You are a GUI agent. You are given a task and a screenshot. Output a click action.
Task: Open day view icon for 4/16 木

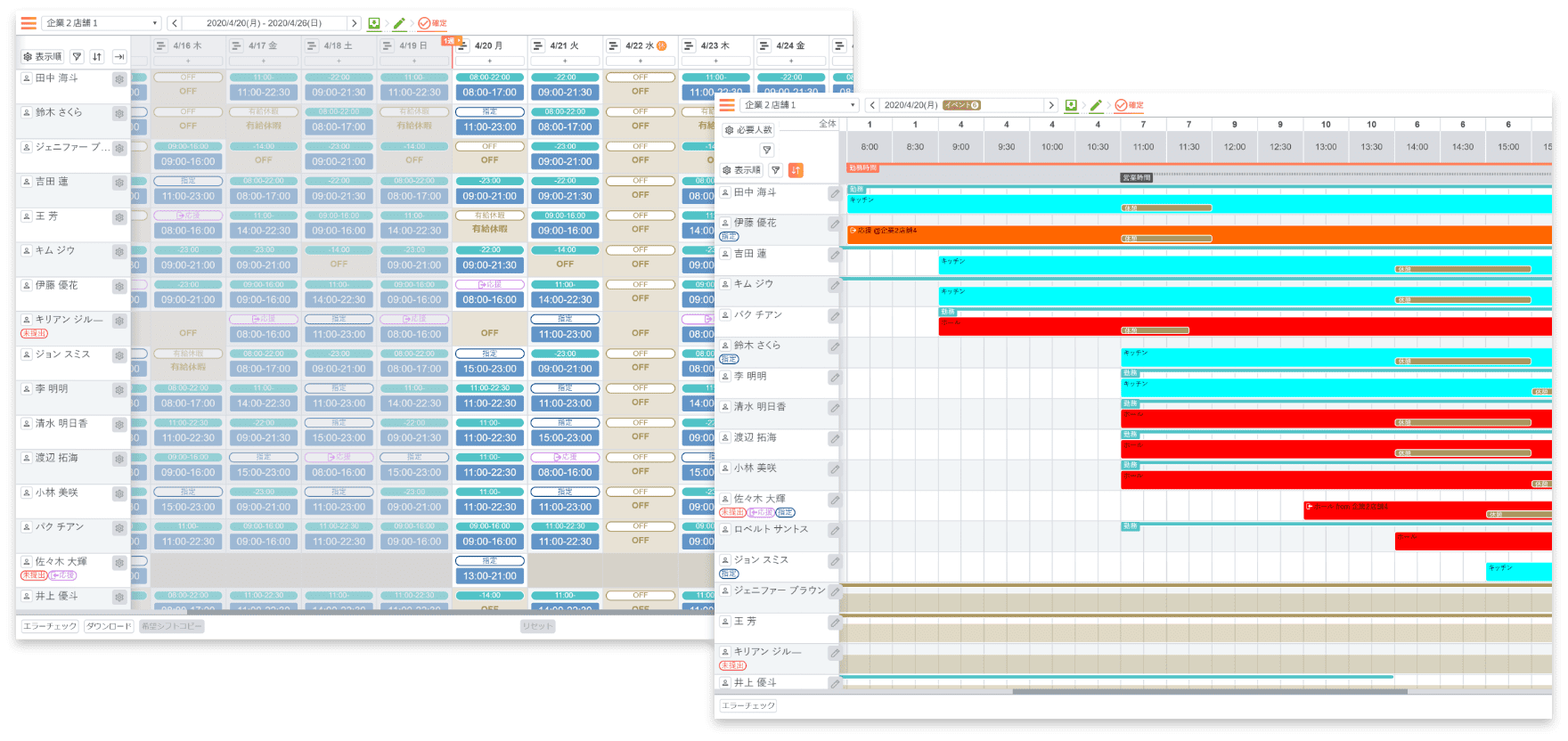click(160, 45)
